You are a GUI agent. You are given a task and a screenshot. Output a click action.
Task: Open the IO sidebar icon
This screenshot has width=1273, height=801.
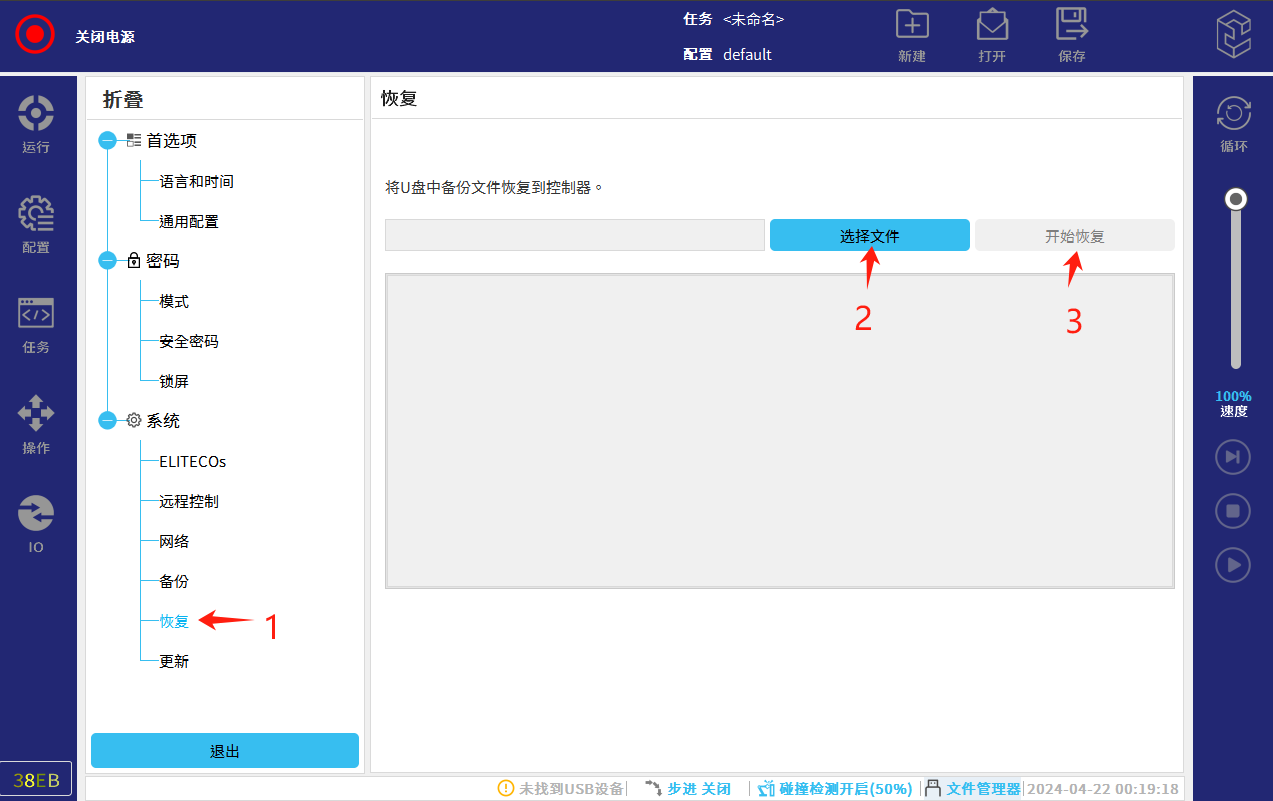pos(36,514)
